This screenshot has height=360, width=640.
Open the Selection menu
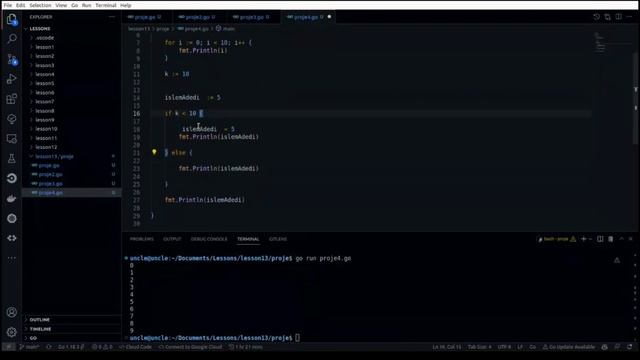40,5
